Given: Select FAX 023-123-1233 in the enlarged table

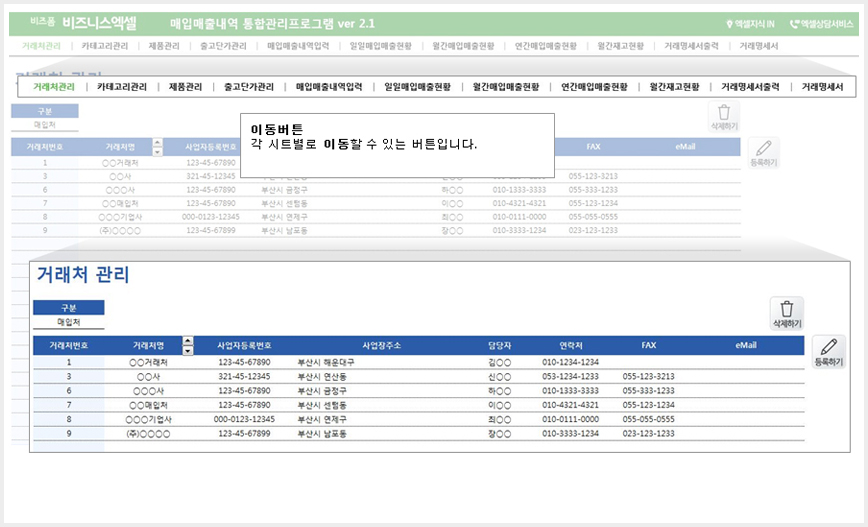Looking at the screenshot, I should (648, 434).
